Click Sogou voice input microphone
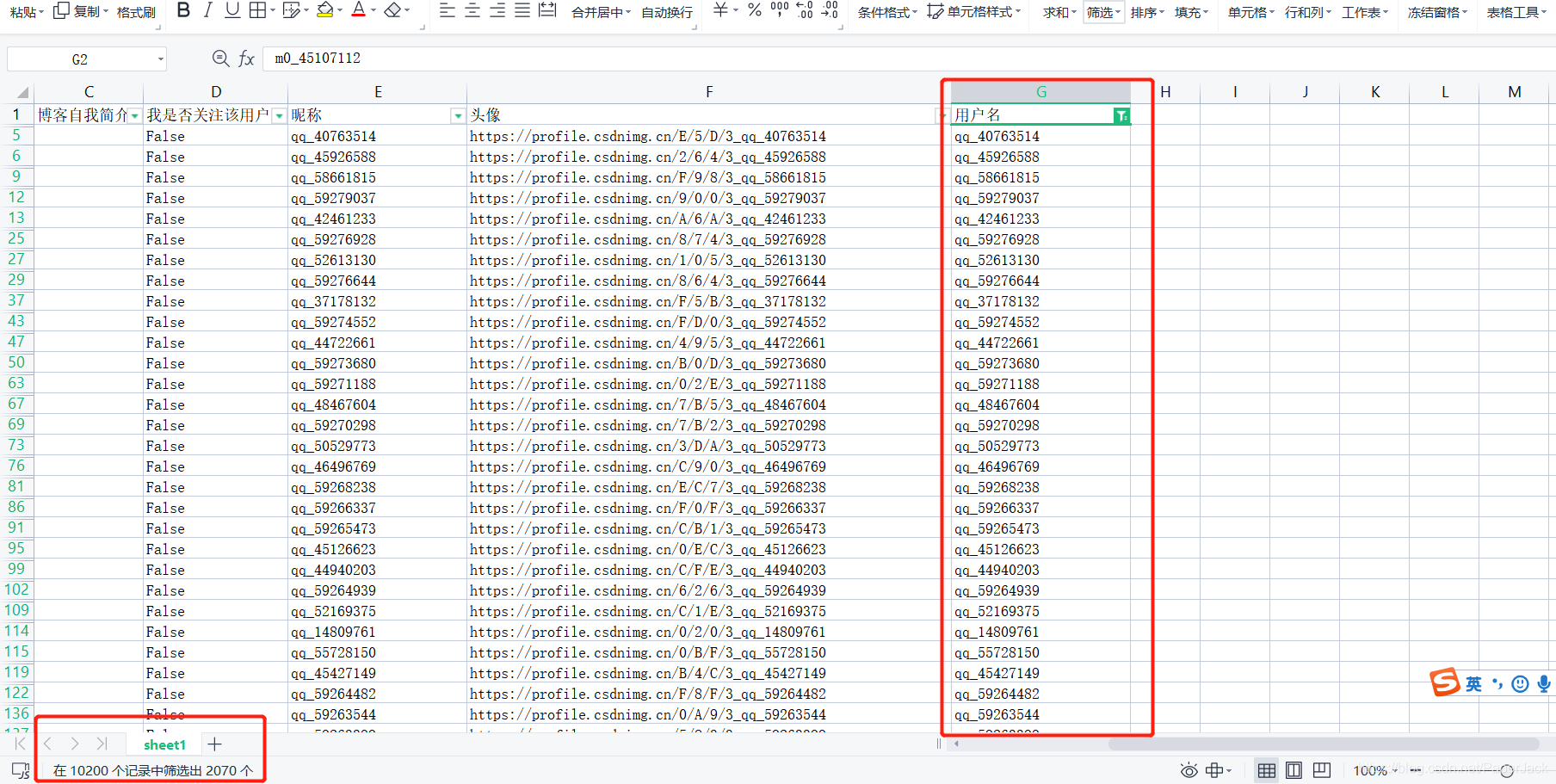 [1544, 684]
